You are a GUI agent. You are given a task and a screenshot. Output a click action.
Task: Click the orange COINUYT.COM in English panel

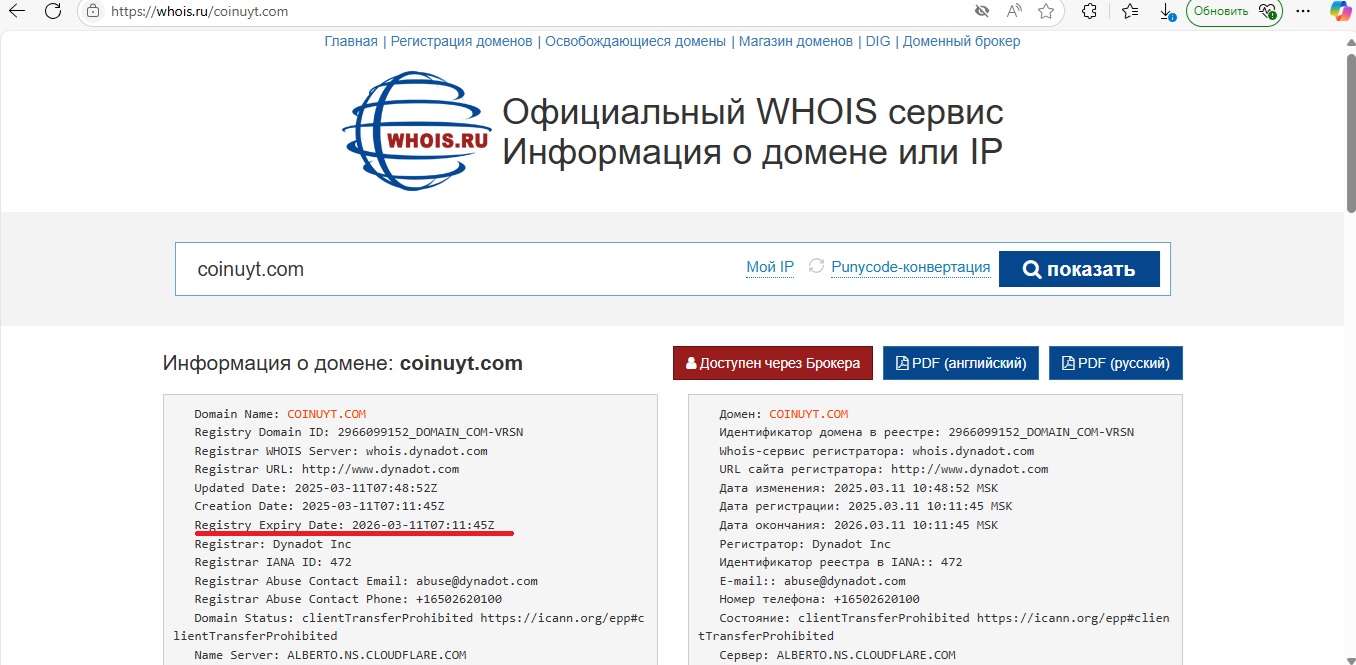point(326,414)
